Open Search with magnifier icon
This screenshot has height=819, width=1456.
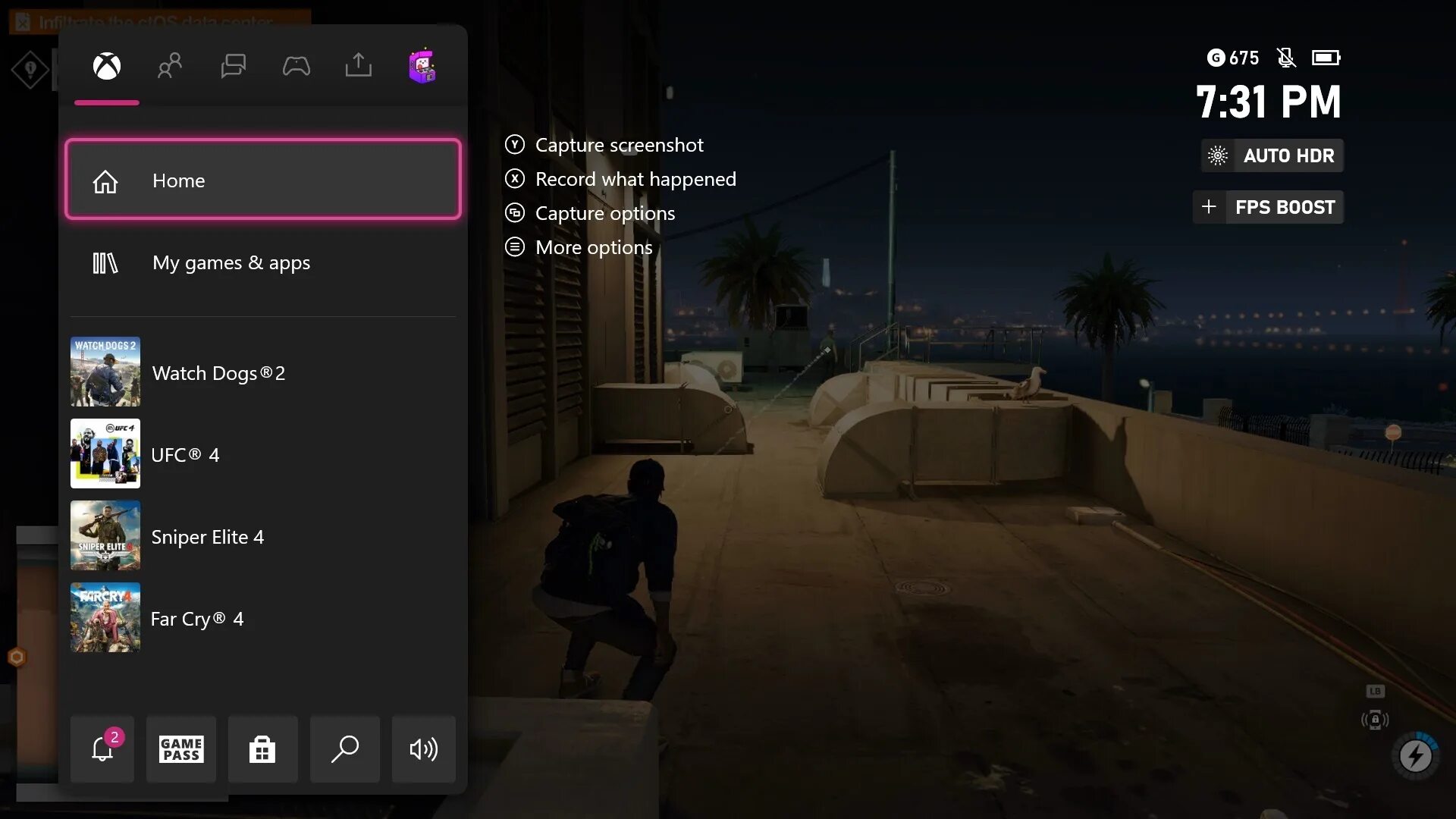click(x=344, y=749)
